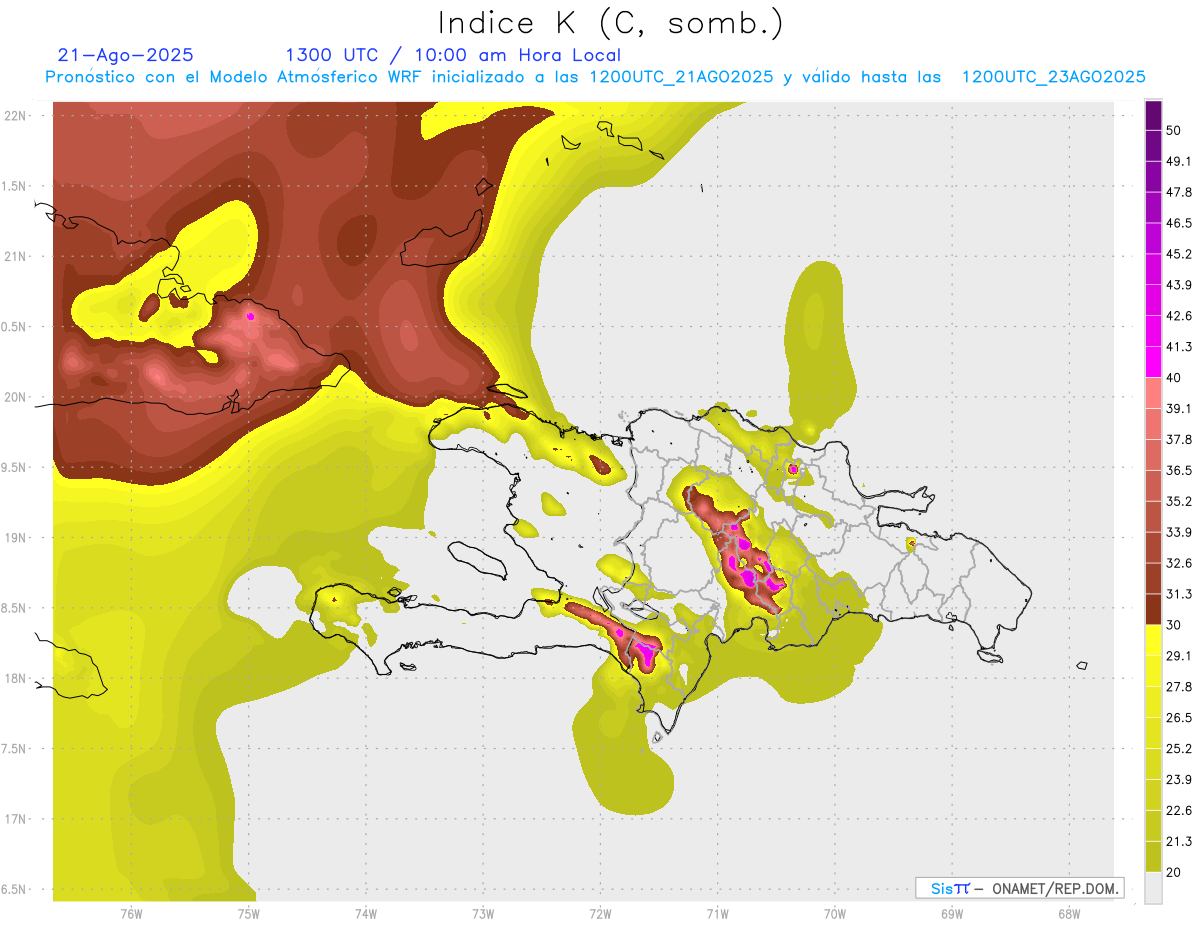The height and width of the screenshot is (927, 1200).
Task: Select the magenta legend swatch between 40 and 41.3
Action: coord(1154,362)
